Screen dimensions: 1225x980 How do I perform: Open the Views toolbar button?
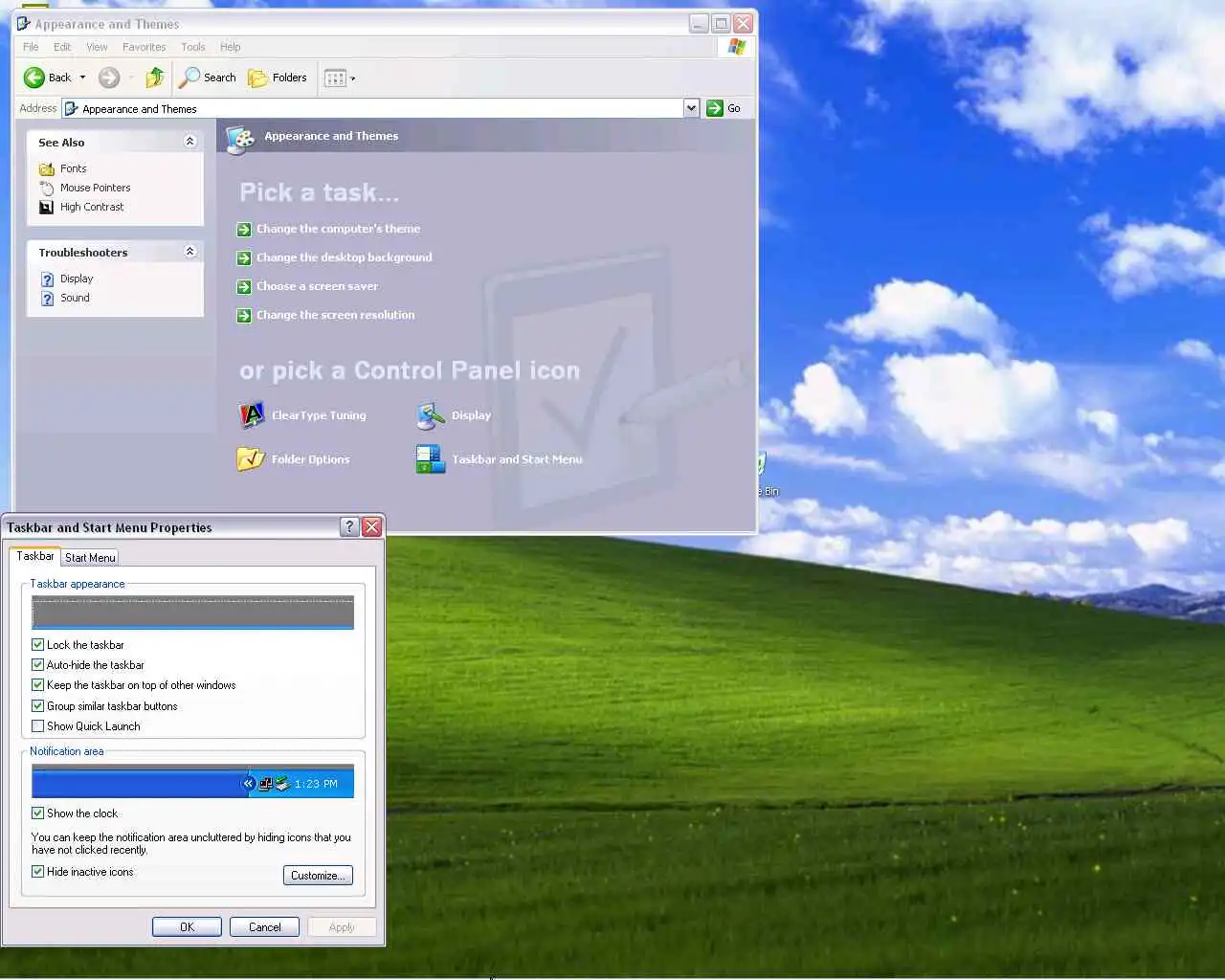point(335,78)
